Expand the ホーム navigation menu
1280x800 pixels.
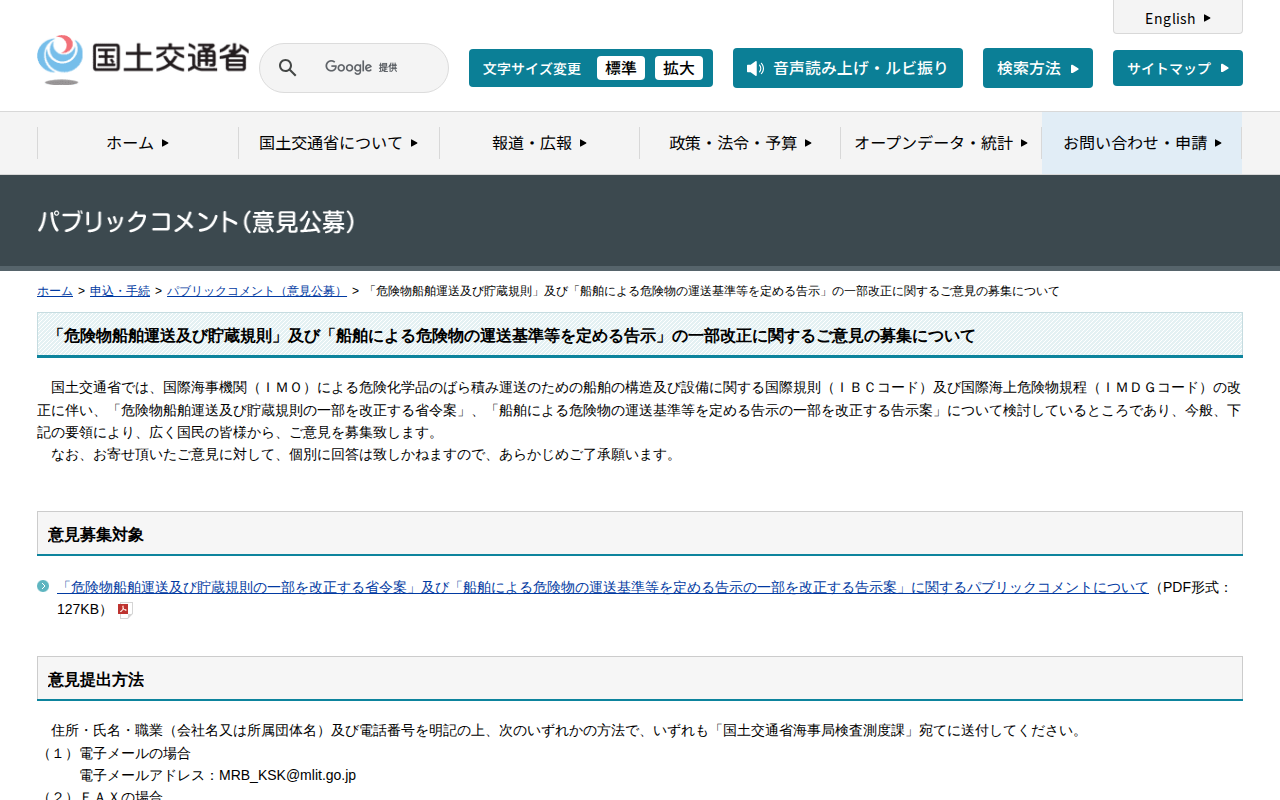pyautogui.click(x=138, y=143)
